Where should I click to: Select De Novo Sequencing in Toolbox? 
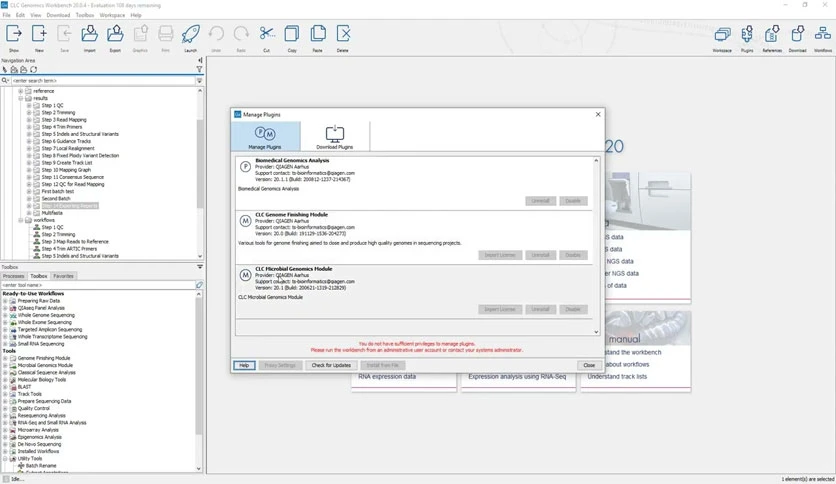[x=39, y=444]
